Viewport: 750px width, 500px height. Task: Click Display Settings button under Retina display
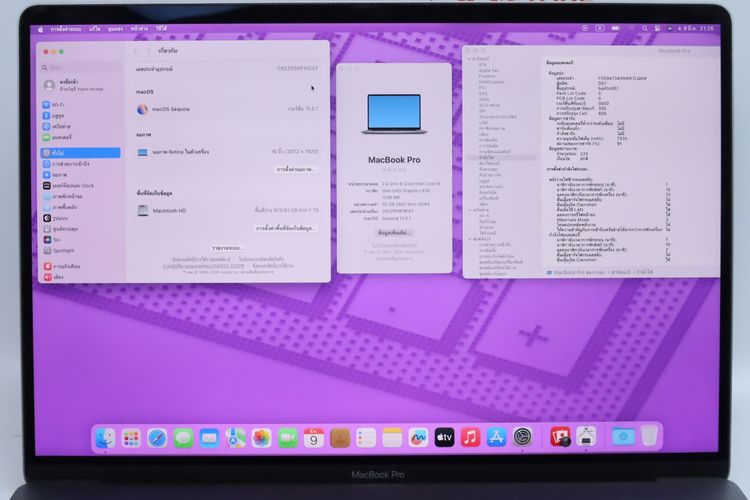(x=296, y=169)
